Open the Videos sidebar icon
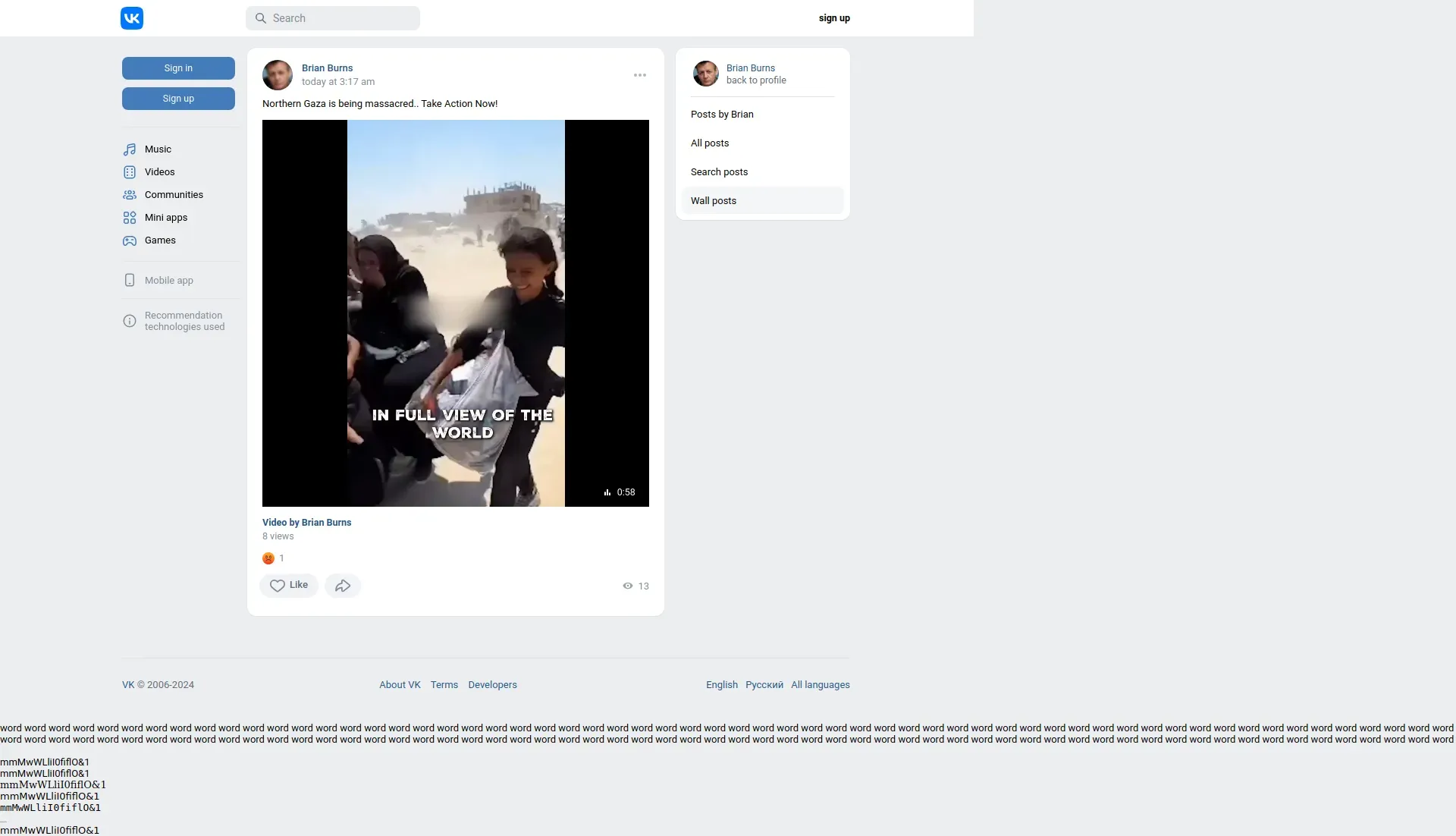Image resolution: width=1456 pixels, height=836 pixels. pyautogui.click(x=130, y=172)
